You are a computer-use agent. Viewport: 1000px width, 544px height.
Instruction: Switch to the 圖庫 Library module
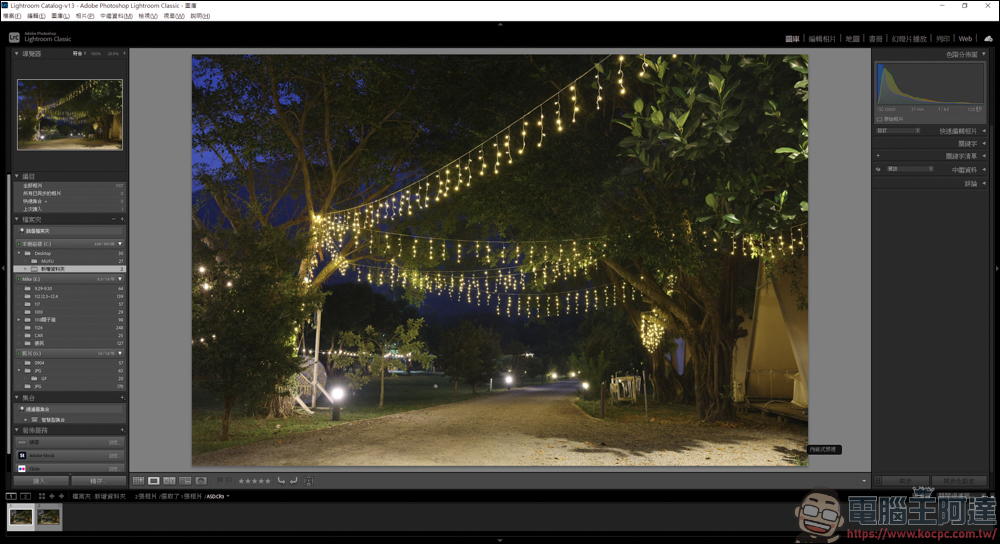pyautogui.click(x=792, y=39)
